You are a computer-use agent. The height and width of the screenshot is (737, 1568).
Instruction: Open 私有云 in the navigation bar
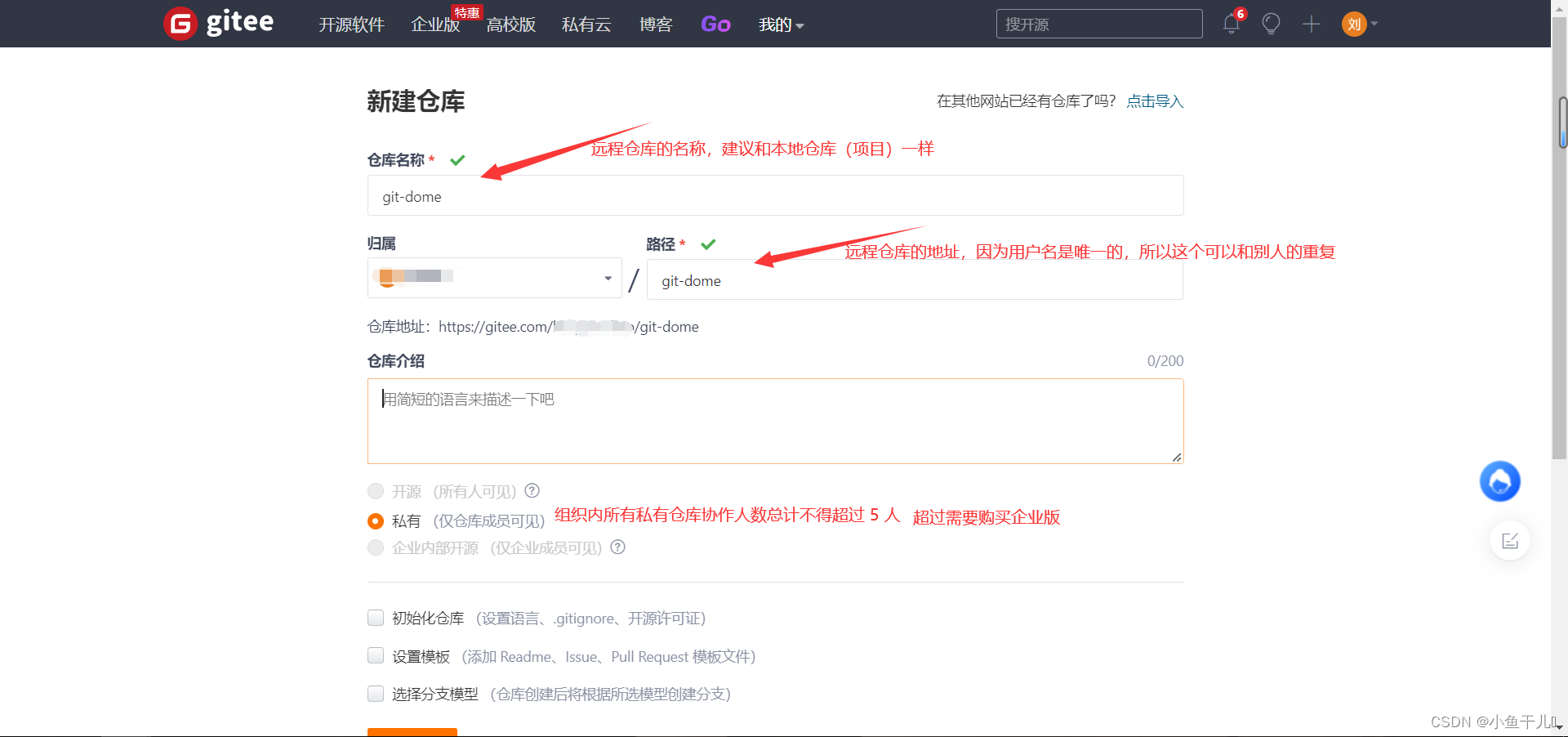pyautogui.click(x=586, y=25)
